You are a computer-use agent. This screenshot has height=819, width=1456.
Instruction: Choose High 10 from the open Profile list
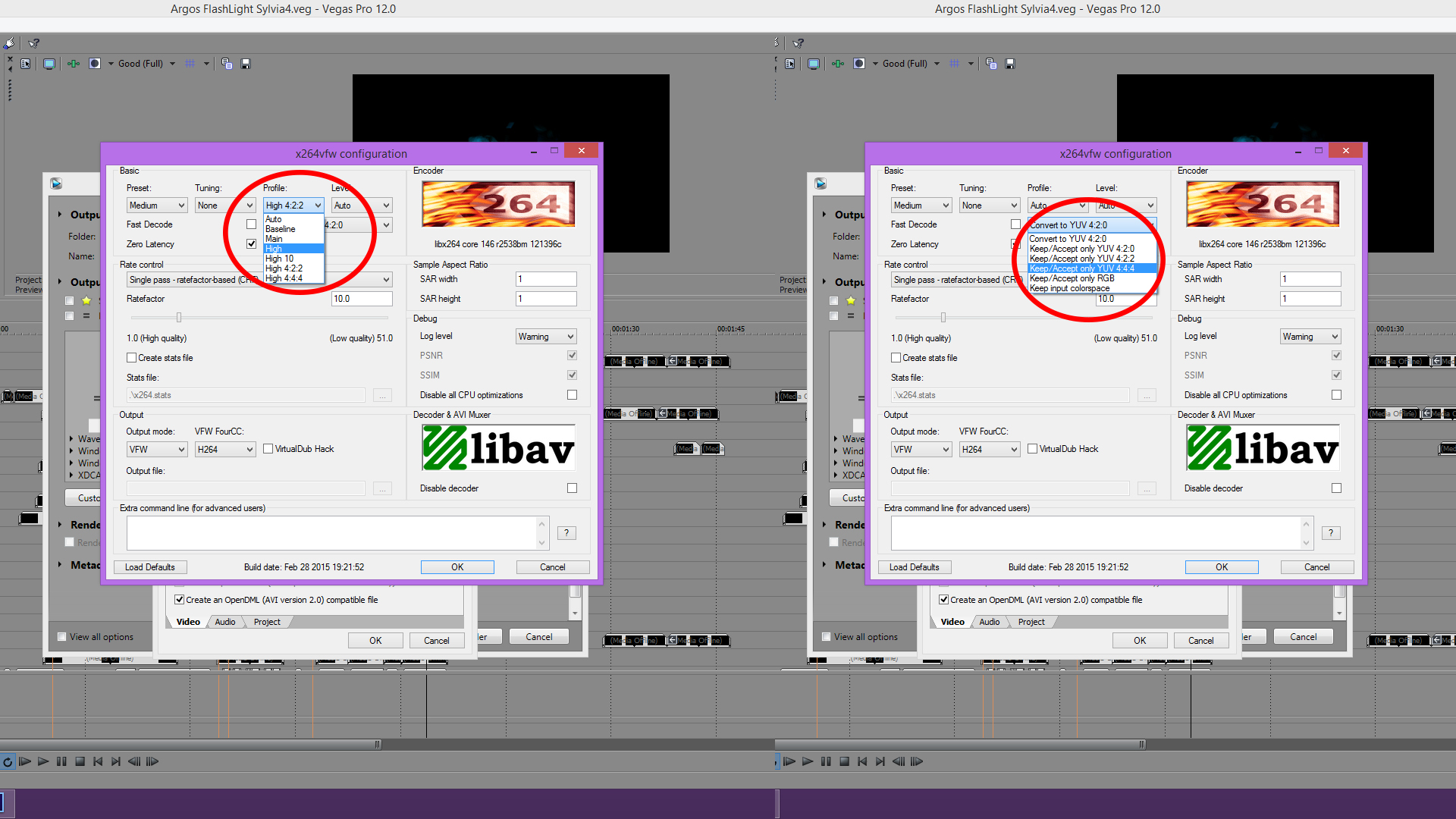point(293,259)
